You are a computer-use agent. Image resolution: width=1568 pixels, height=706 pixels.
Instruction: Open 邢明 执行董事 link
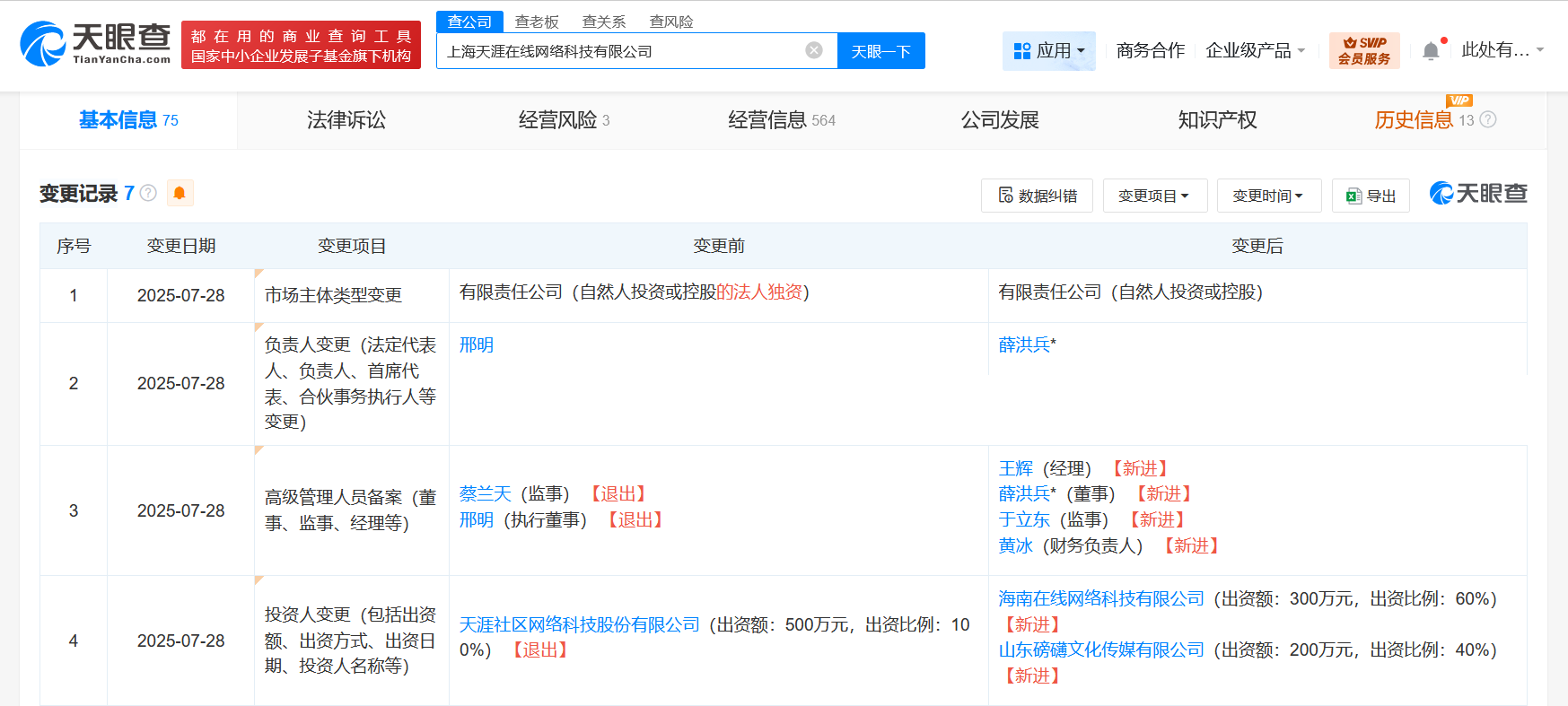pos(477,520)
